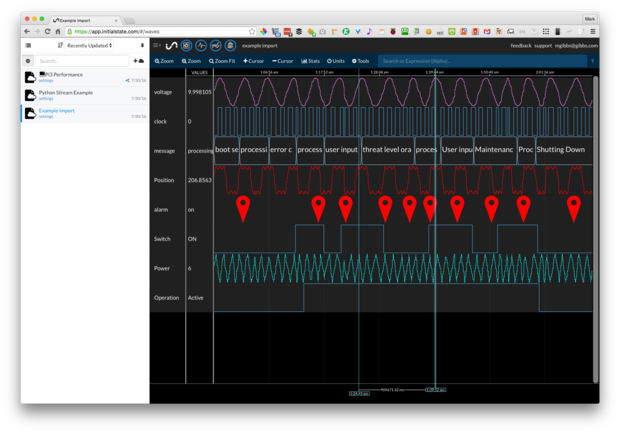Open the clipboard source view icon

230,46
